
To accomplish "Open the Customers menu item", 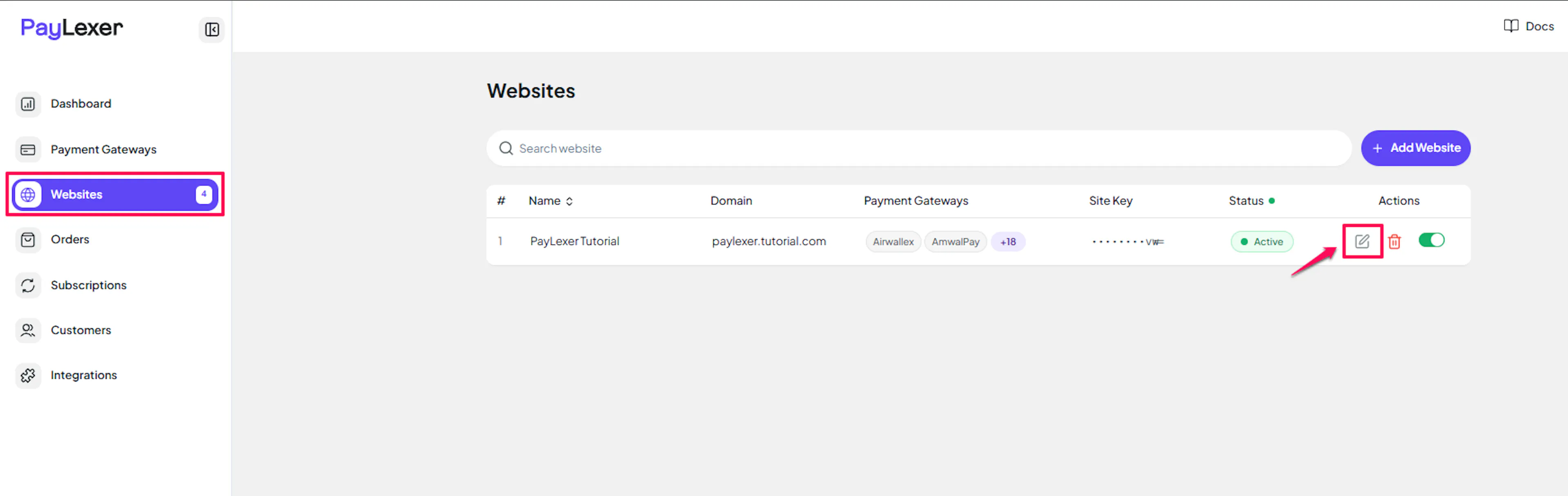I will point(81,331).
